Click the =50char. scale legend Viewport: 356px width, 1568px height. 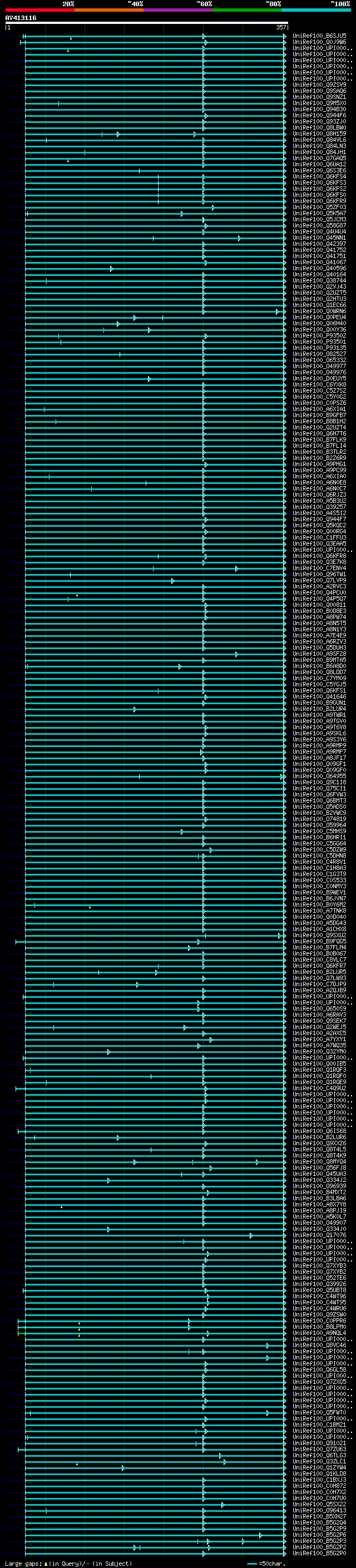click(x=266, y=1563)
